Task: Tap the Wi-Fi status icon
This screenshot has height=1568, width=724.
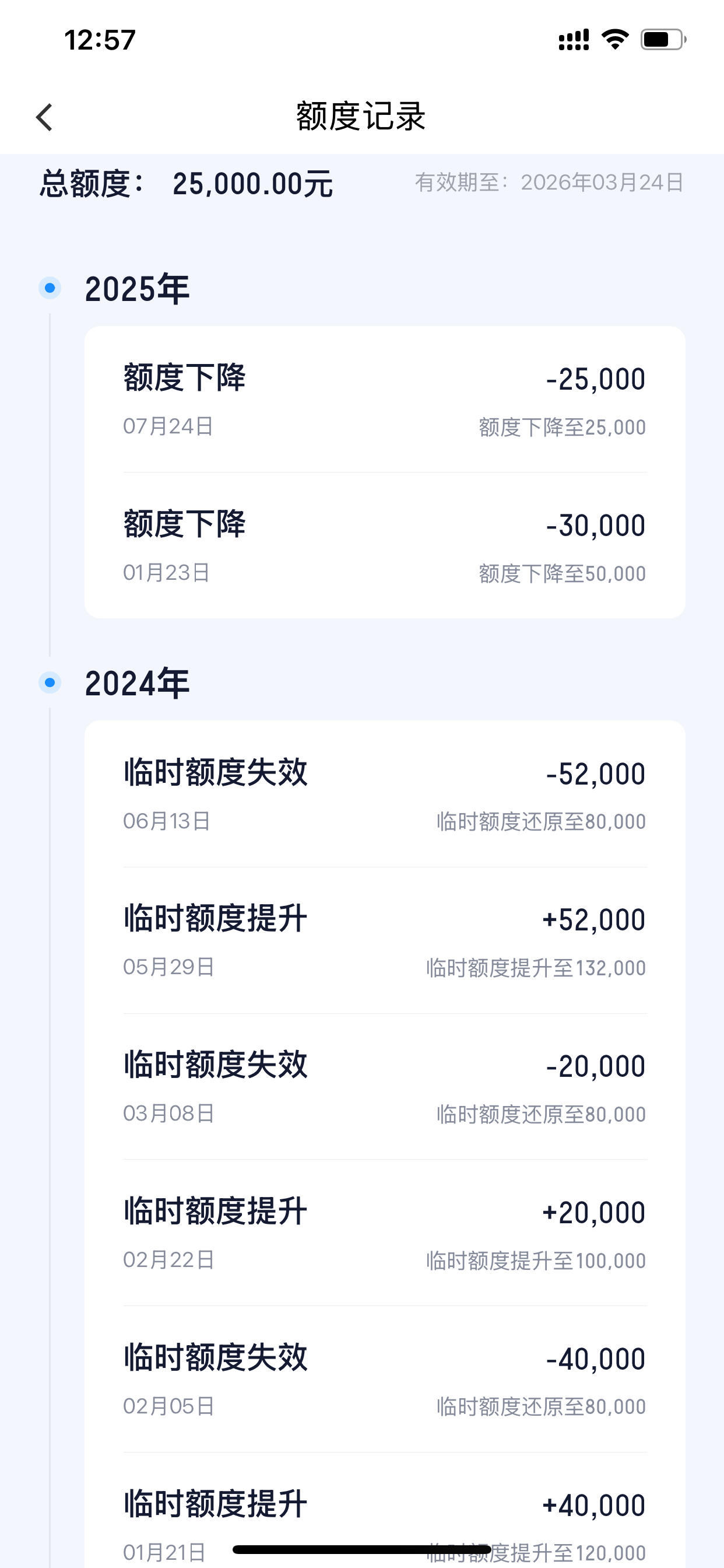Action: pyautogui.click(x=614, y=40)
